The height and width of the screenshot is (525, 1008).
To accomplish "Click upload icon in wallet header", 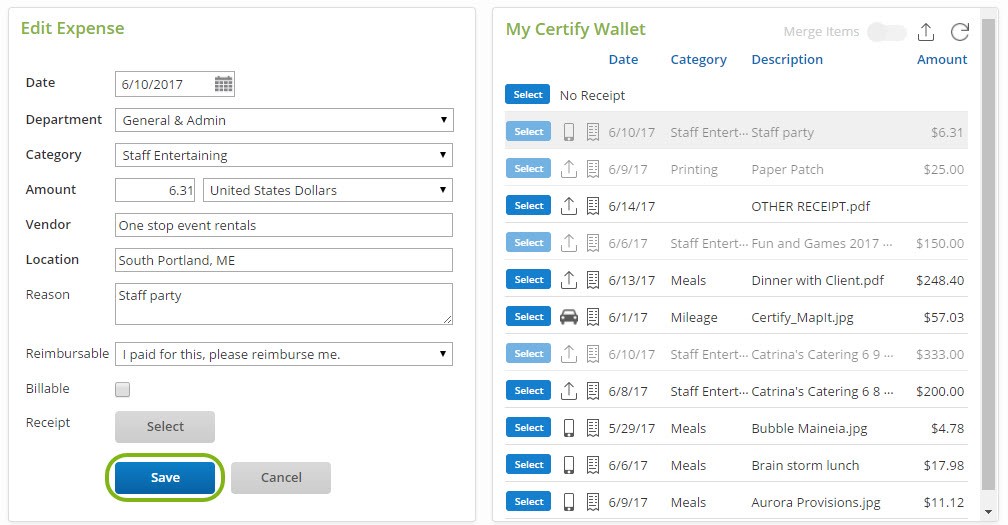I will pyautogui.click(x=926, y=32).
